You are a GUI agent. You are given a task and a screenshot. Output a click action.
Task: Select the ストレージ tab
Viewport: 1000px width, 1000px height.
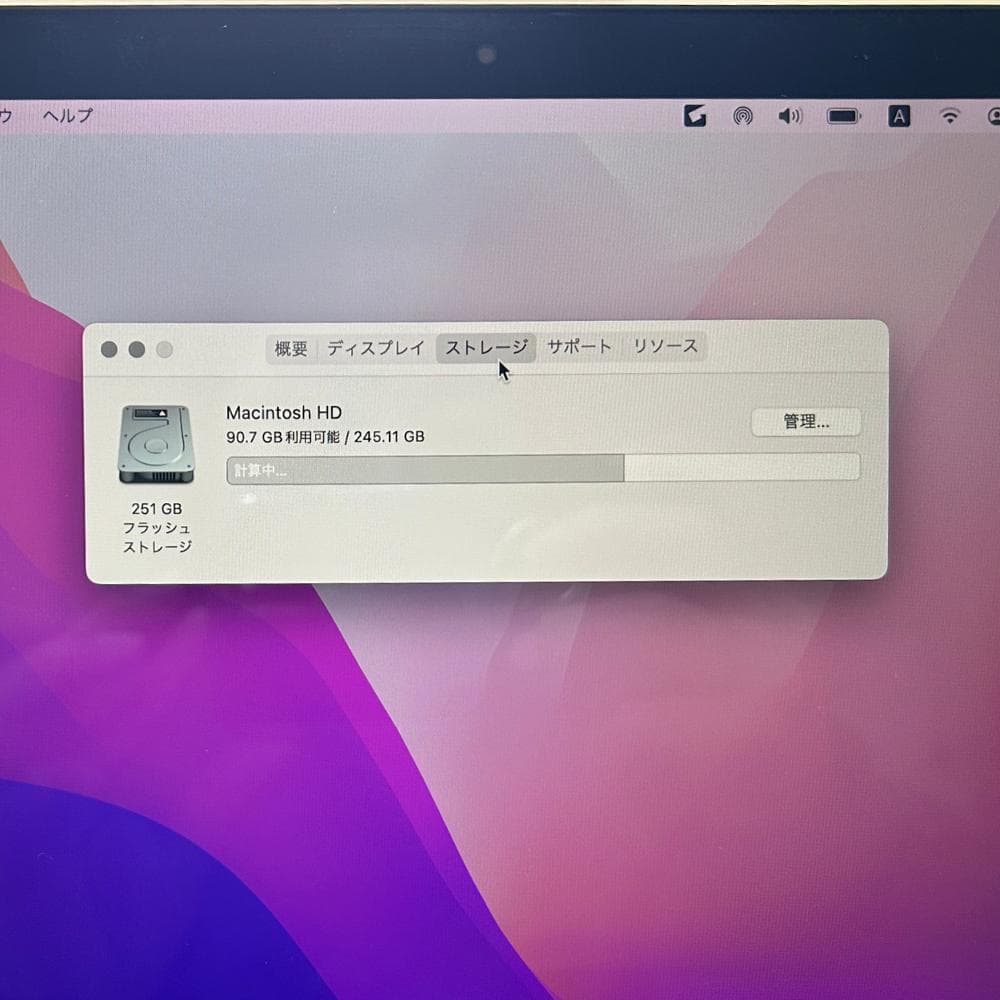pos(484,348)
